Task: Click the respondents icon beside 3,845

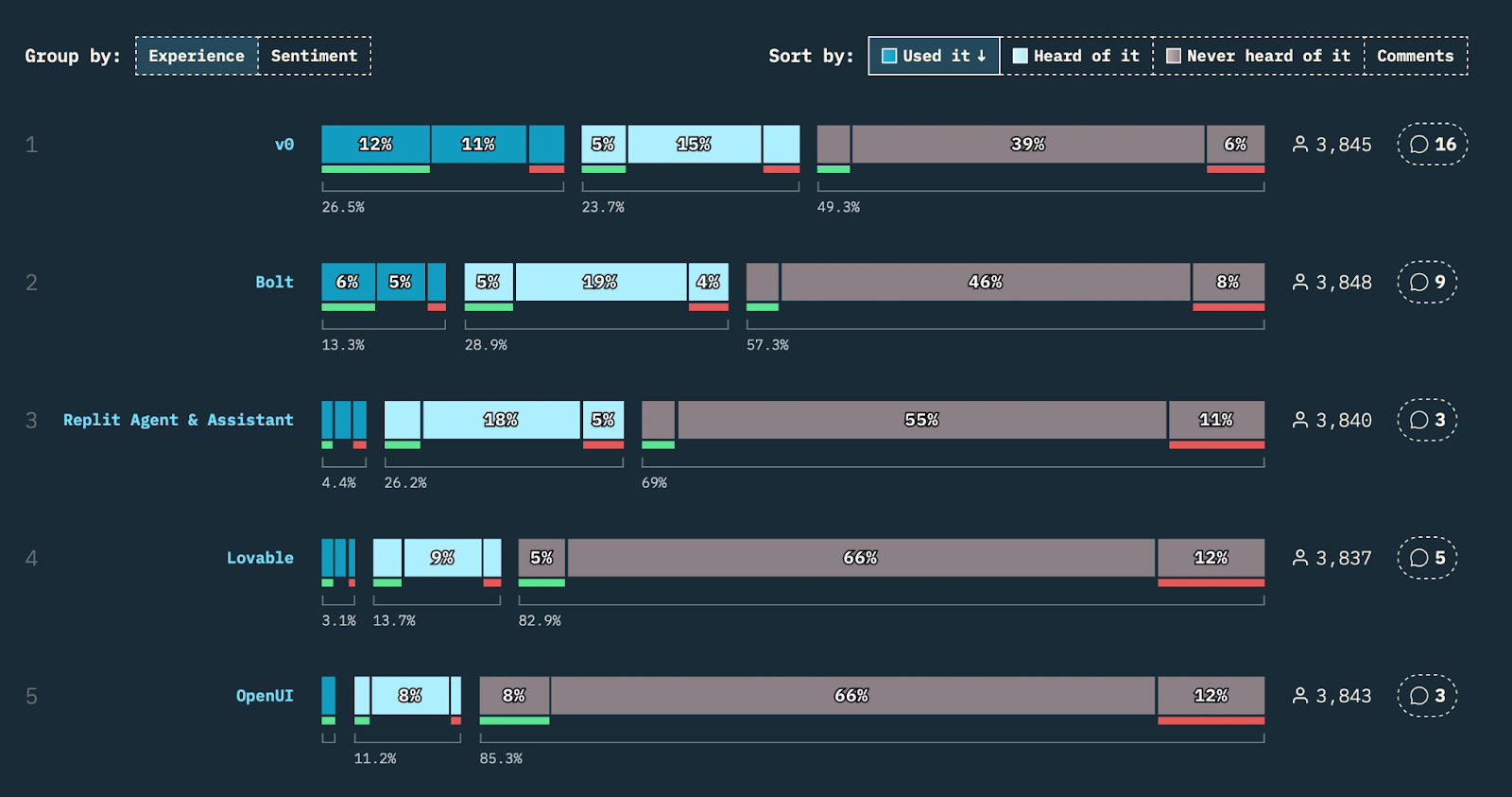Action: coord(1300,145)
